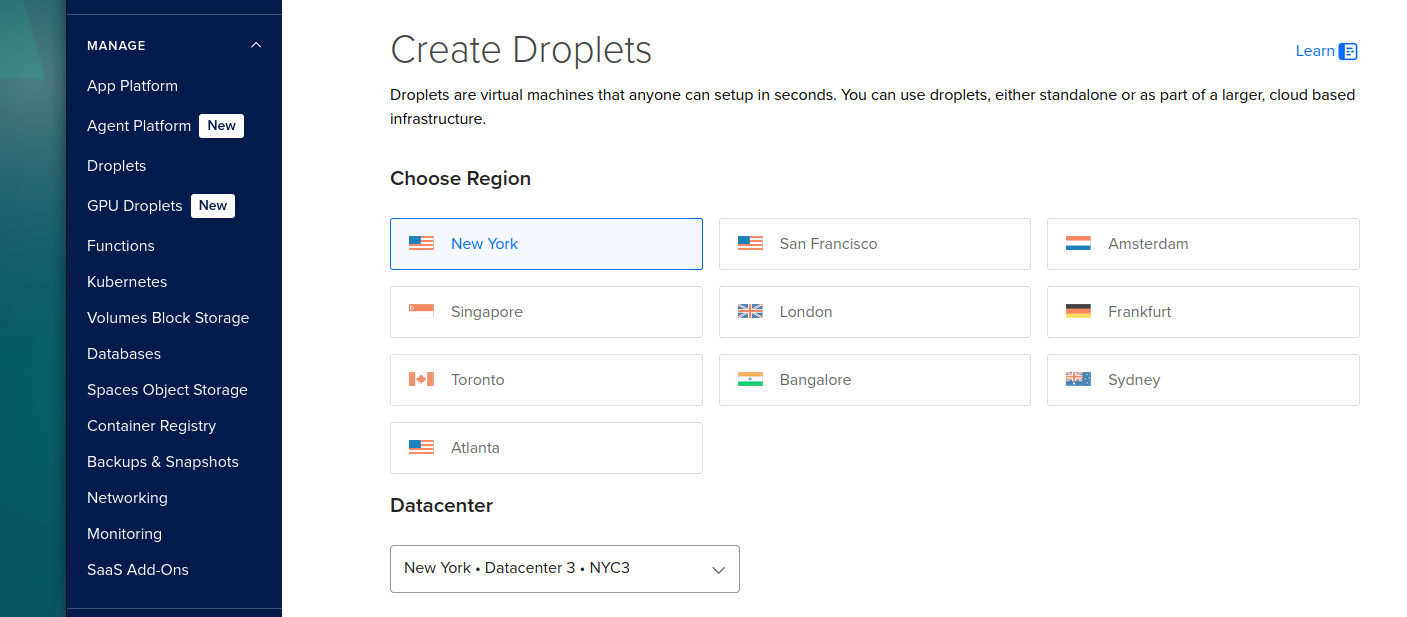
Task: Click the San Francisco US flag icon
Action: coord(750,243)
